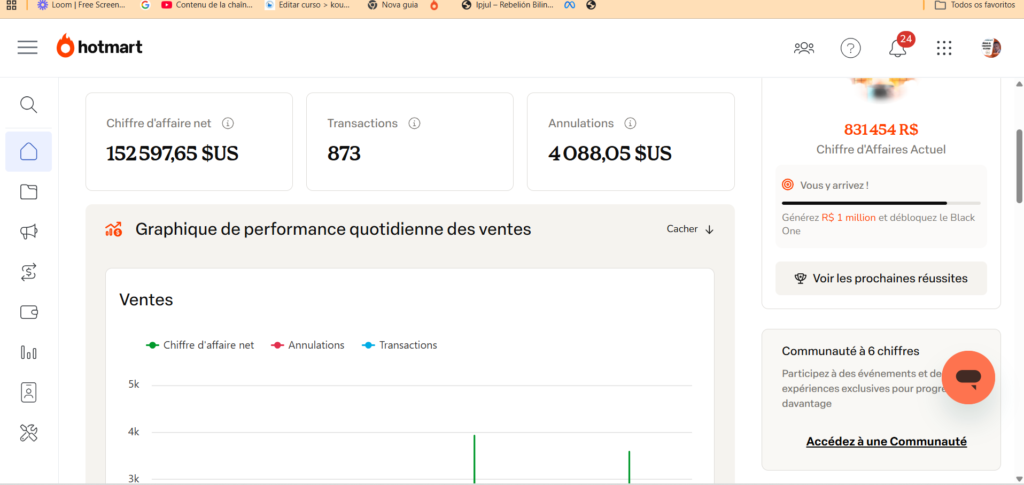1024x485 pixels.
Task: Open the help question mark icon
Action: [850, 48]
